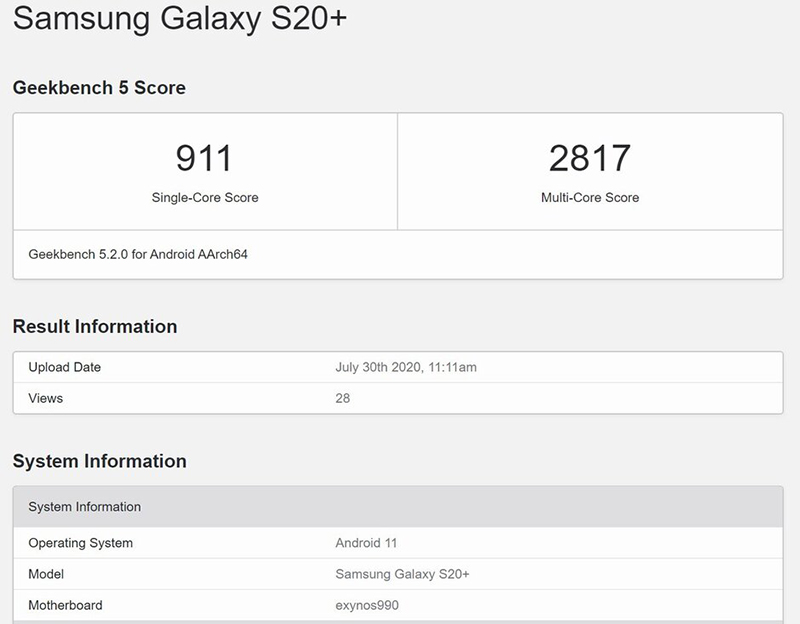
Task: Select the views count value 28
Action: pos(343,398)
